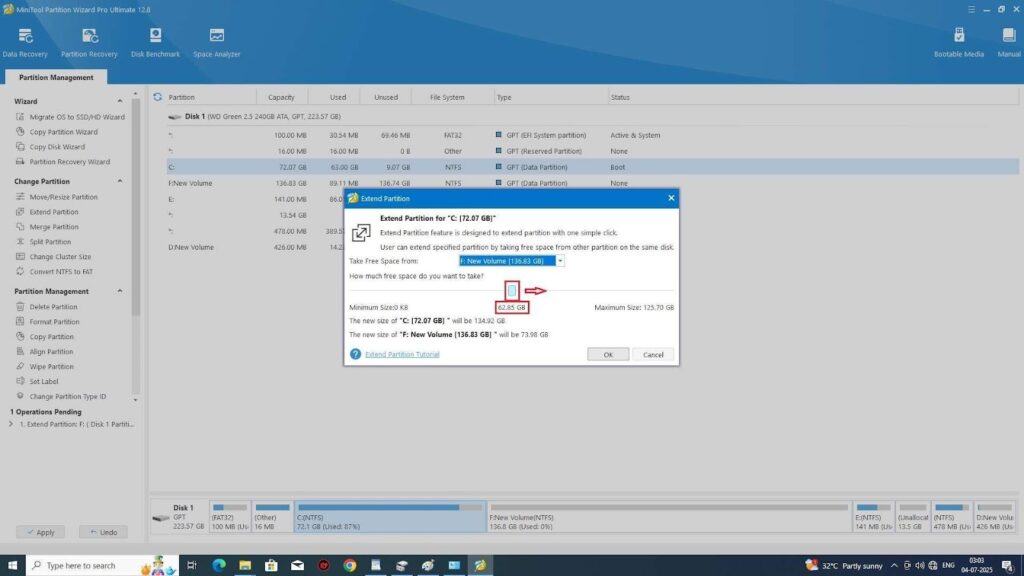Image resolution: width=1024 pixels, height=576 pixels.
Task: Open the Extend Partition Tutorial link
Action: click(x=402, y=354)
